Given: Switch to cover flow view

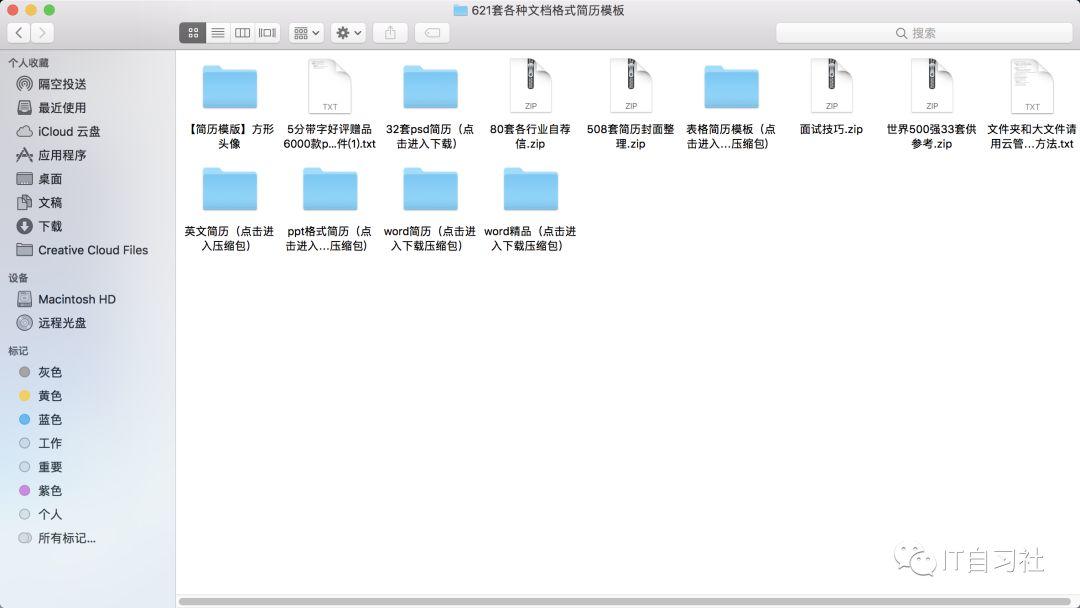Looking at the screenshot, I should click(x=266, y=32).
